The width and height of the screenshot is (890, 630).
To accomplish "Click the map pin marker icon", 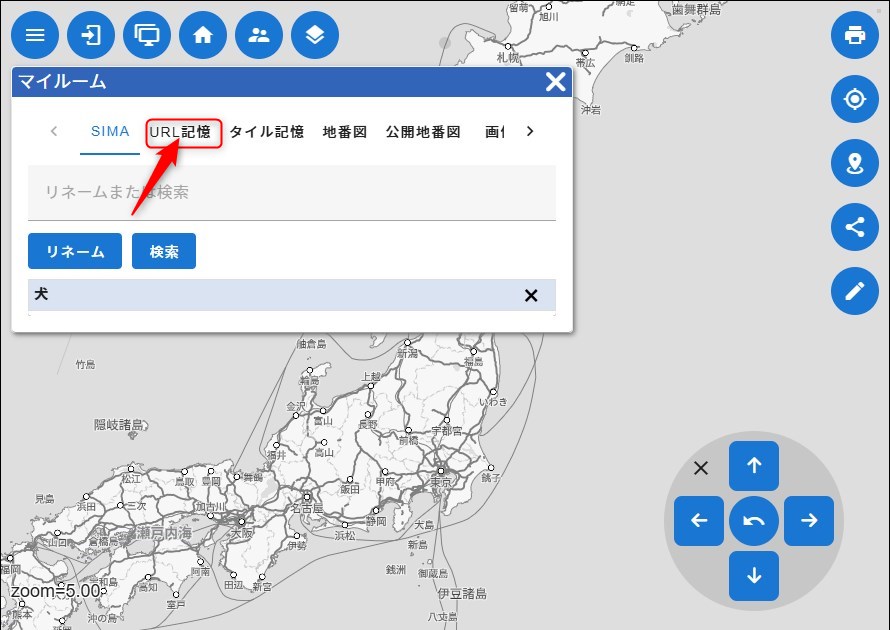I will click(854, 163).
